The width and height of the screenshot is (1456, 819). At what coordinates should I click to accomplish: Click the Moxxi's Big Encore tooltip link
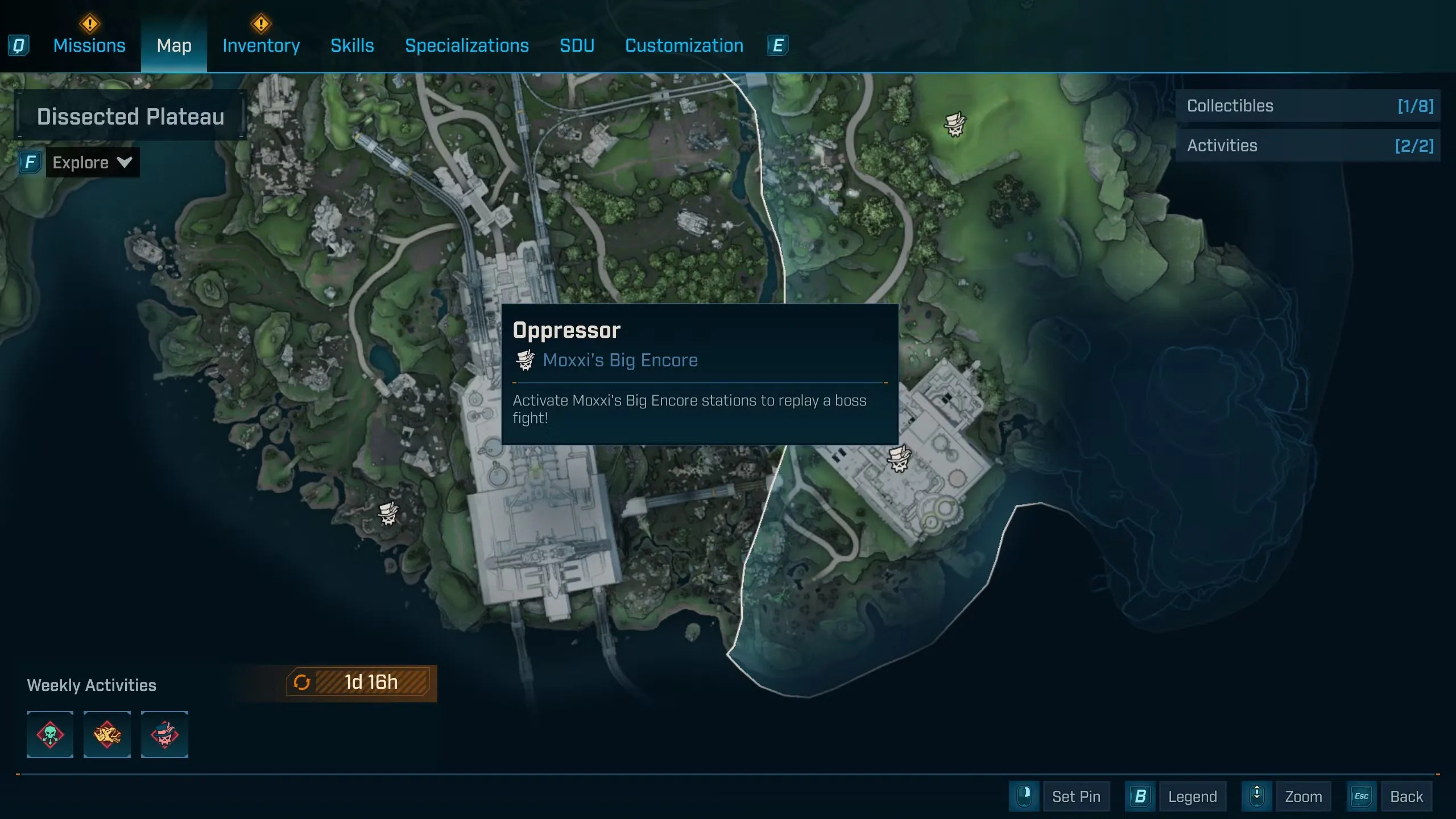[620, 360]
